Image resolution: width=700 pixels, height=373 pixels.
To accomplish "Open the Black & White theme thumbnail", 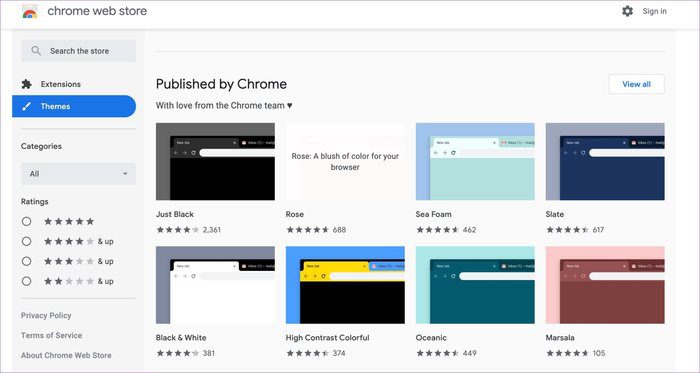I will pyautogui.click(x=215, y=285).
